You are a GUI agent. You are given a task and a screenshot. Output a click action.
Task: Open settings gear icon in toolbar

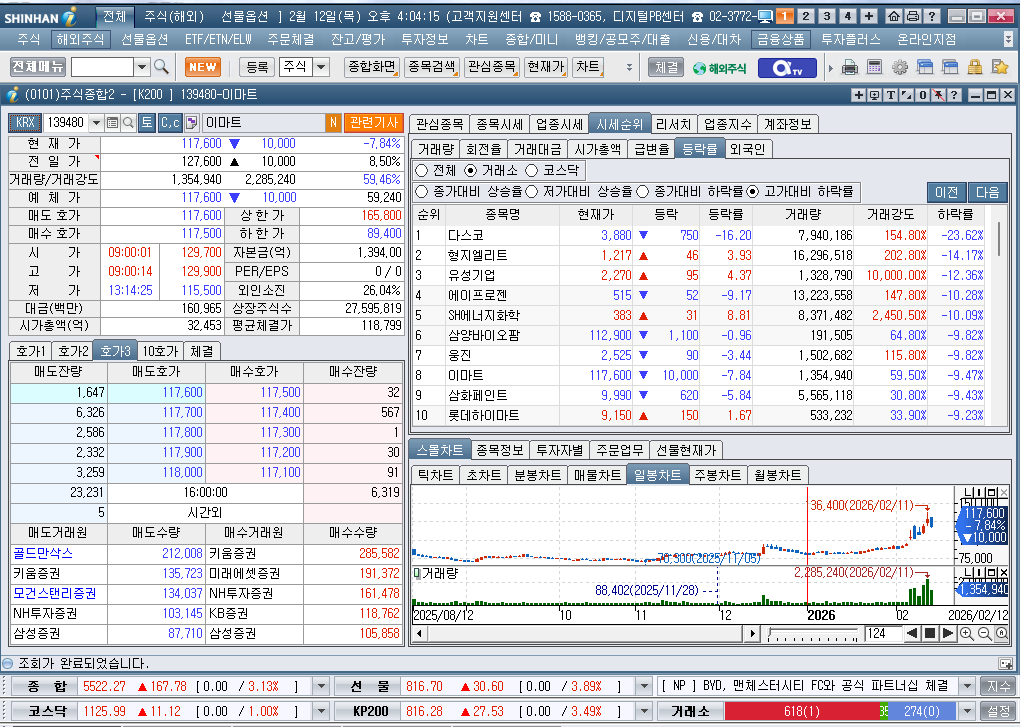pyautogui.click(x=900, y=67)
